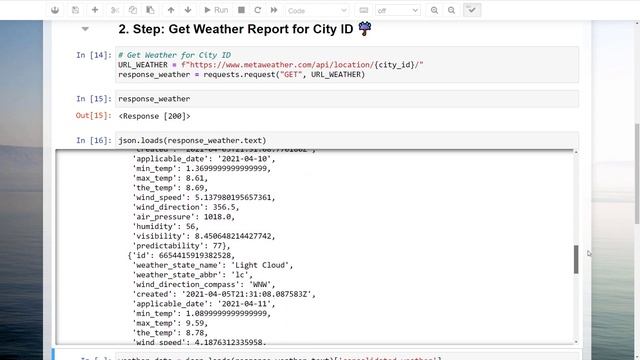The height and width of the screenshot is (360, 640).
Task: Click the In [16] prompt label
Action: pyautogui.click(x=93, y=140)
